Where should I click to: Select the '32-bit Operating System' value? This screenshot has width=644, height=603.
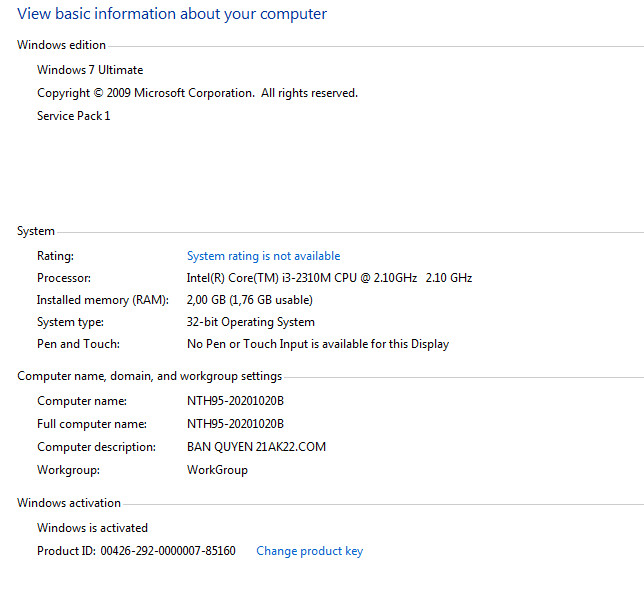tap(251, 322)
